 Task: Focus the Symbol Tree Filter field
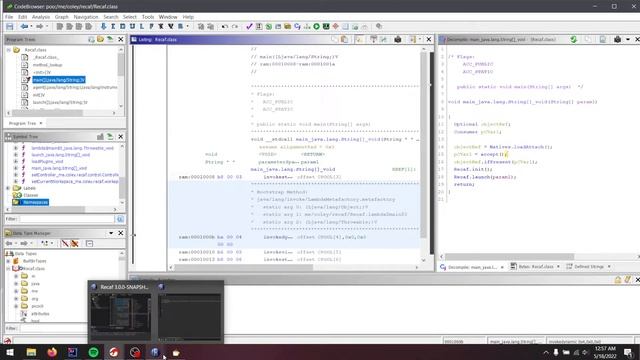click(x=67, y=219)
